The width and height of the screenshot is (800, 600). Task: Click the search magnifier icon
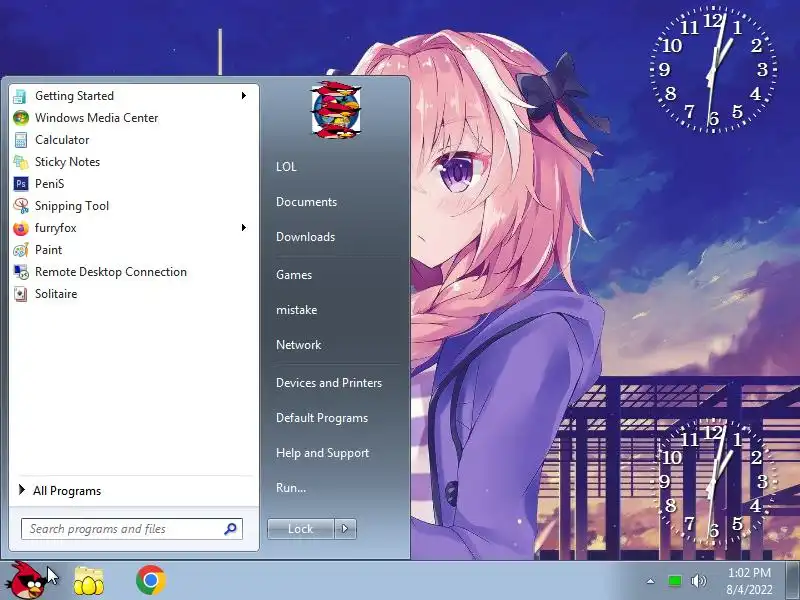tap(230, 529)
